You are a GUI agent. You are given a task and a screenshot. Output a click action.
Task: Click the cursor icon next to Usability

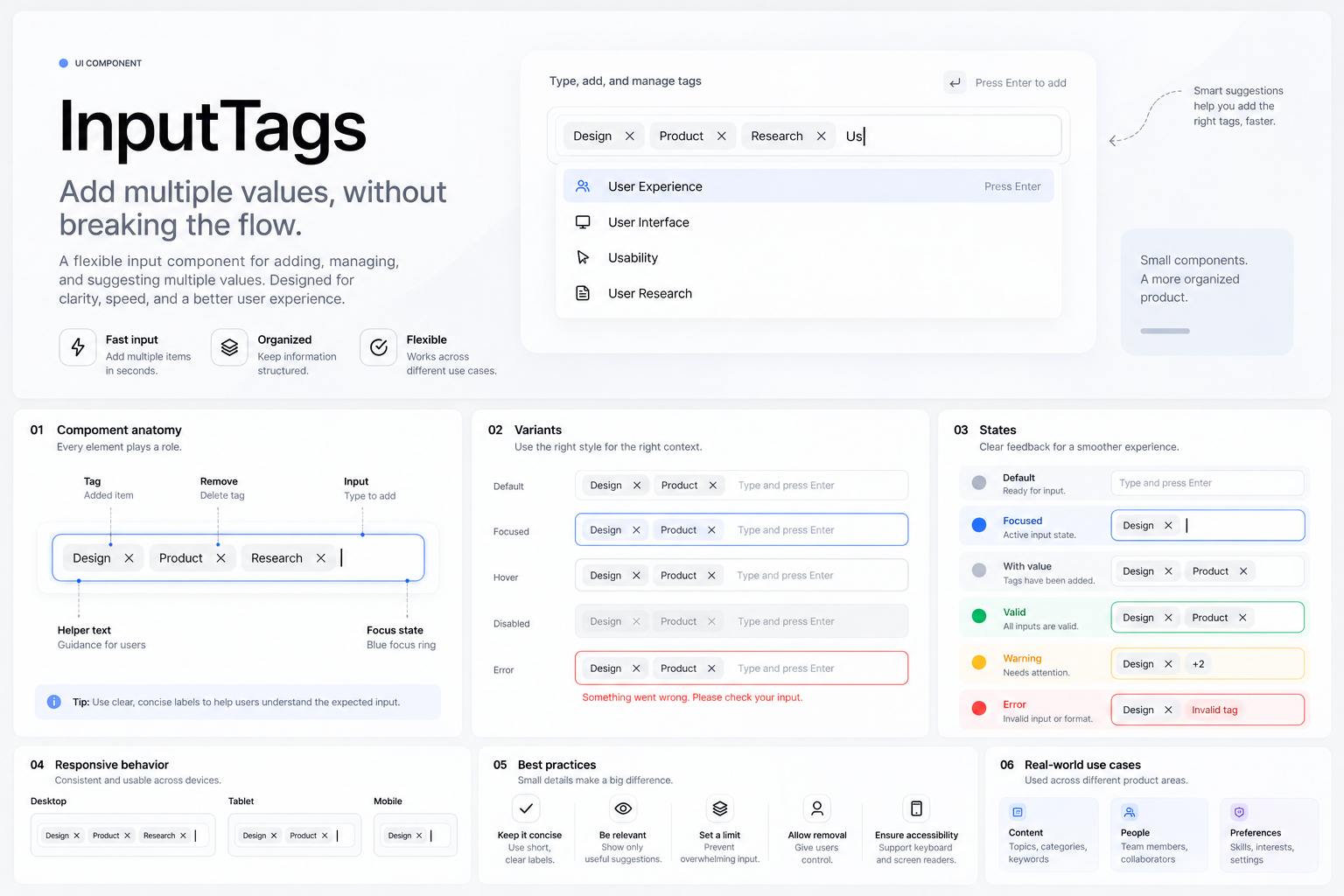pos(583,257)
